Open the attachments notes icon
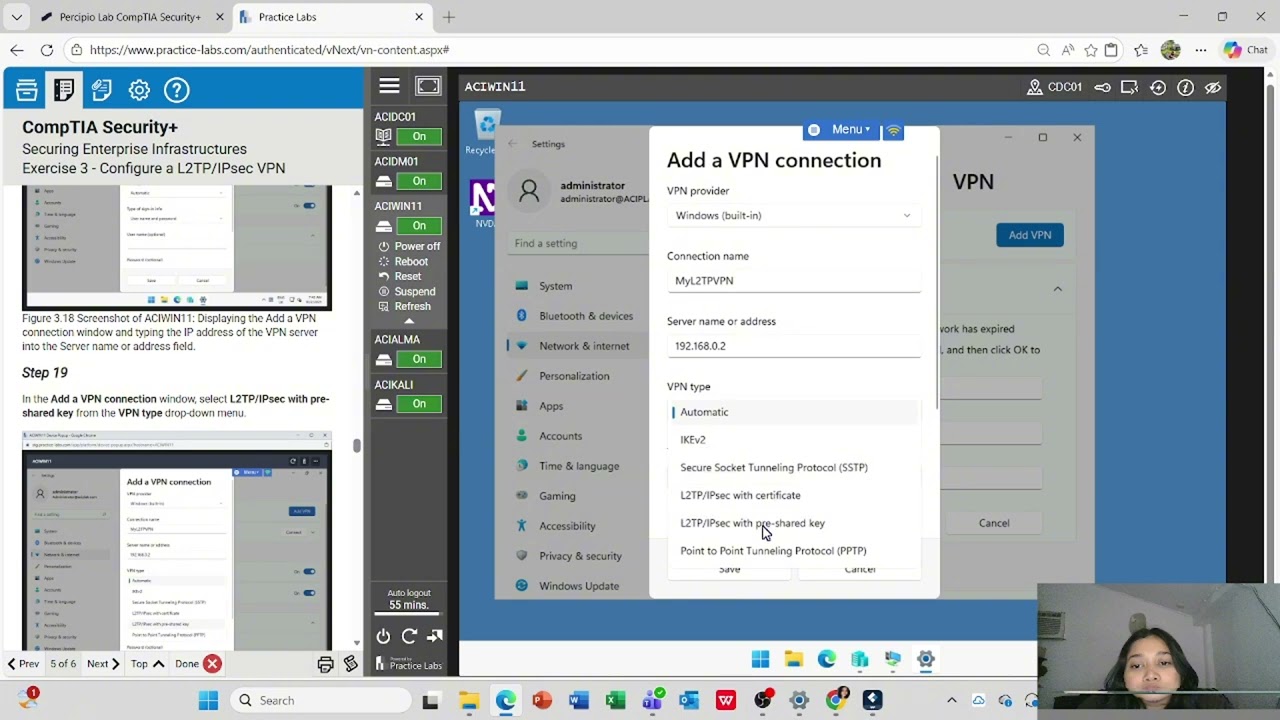The width and height of the screenshot is (1280, 720). coord(101,90)
